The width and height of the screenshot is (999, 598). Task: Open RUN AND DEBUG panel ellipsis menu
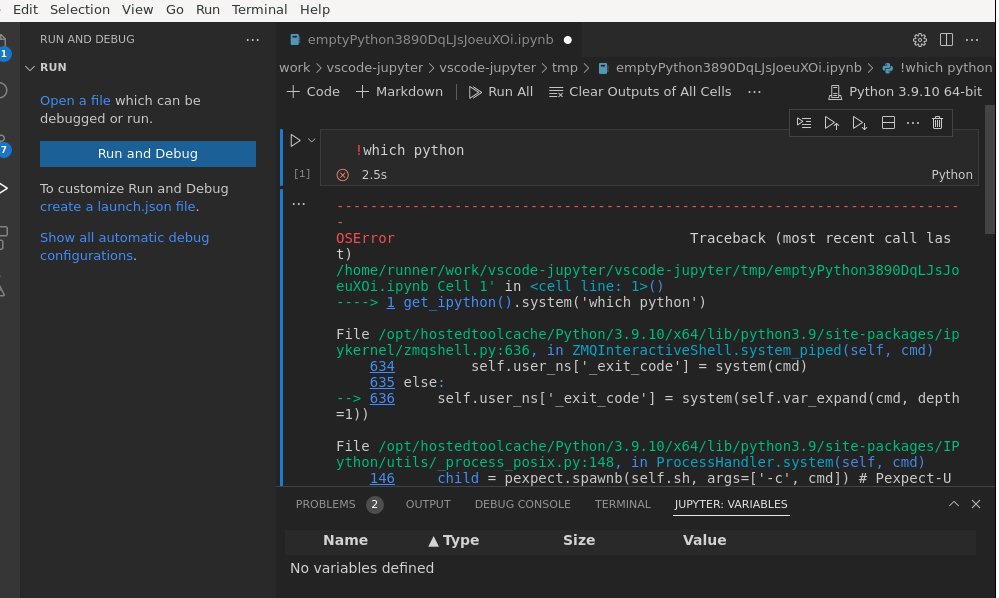(253, 39)
